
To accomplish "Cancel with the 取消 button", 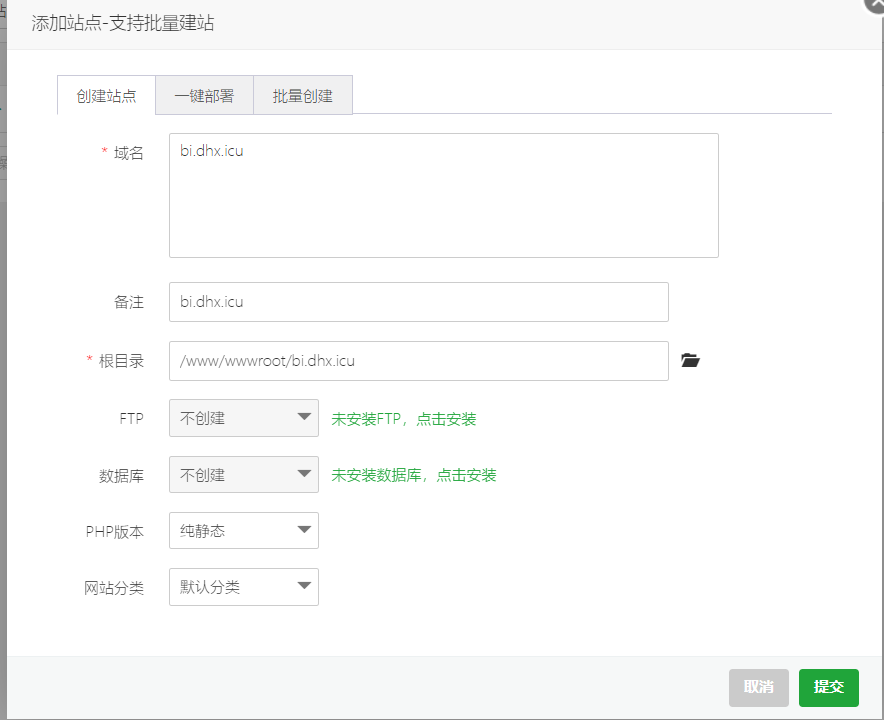I will coord(758,687).
